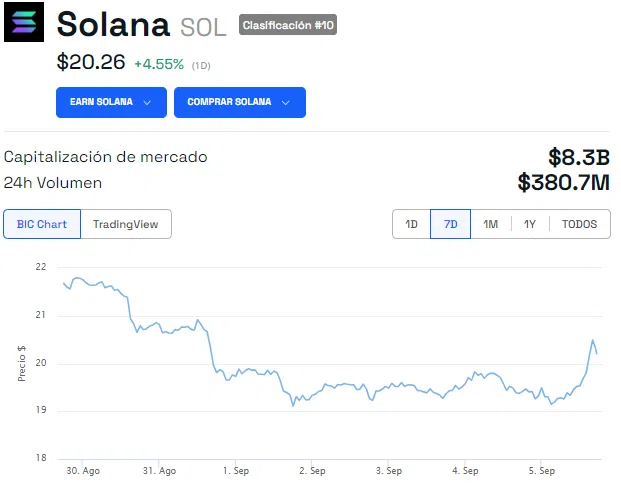Switch to the TradingView tab
The width and height of the screenshot is (621, 499).
[125, 224]
